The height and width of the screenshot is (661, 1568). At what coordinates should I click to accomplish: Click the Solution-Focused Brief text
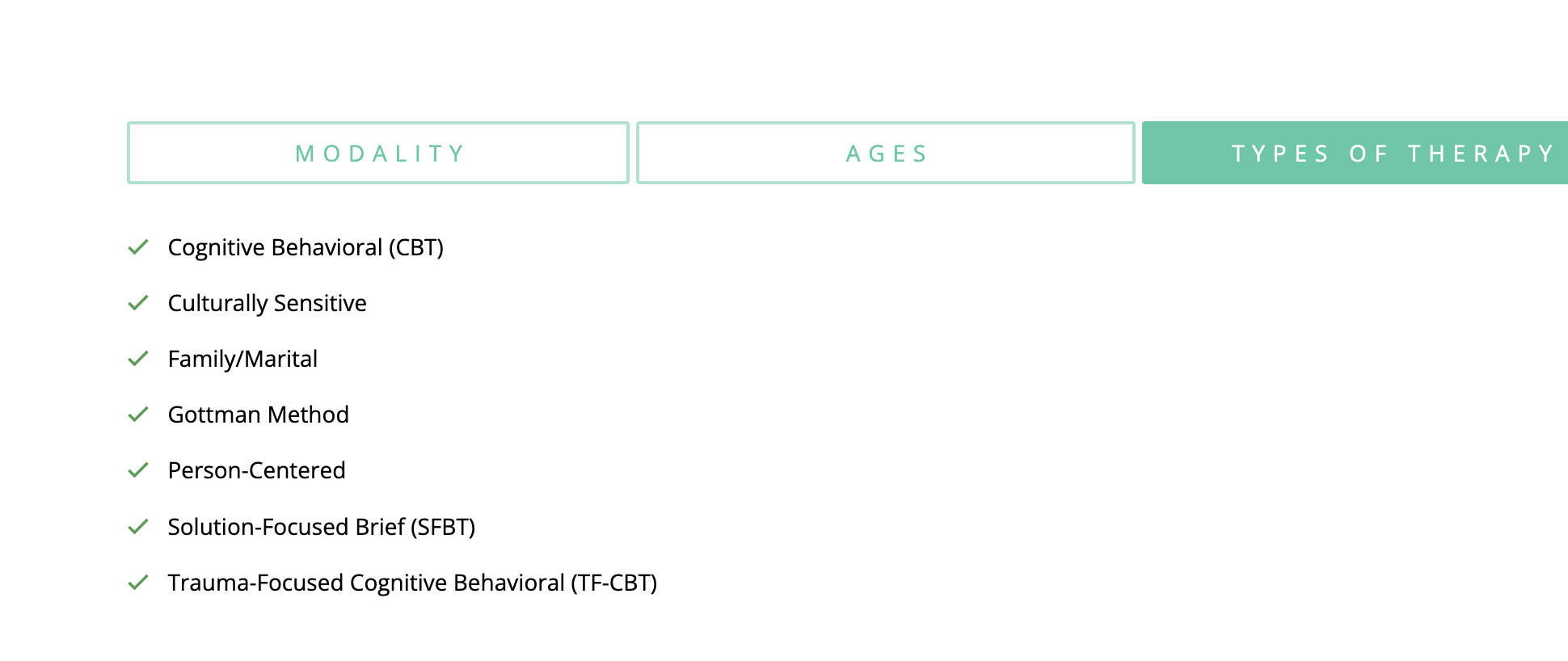(x=286, y=527)
